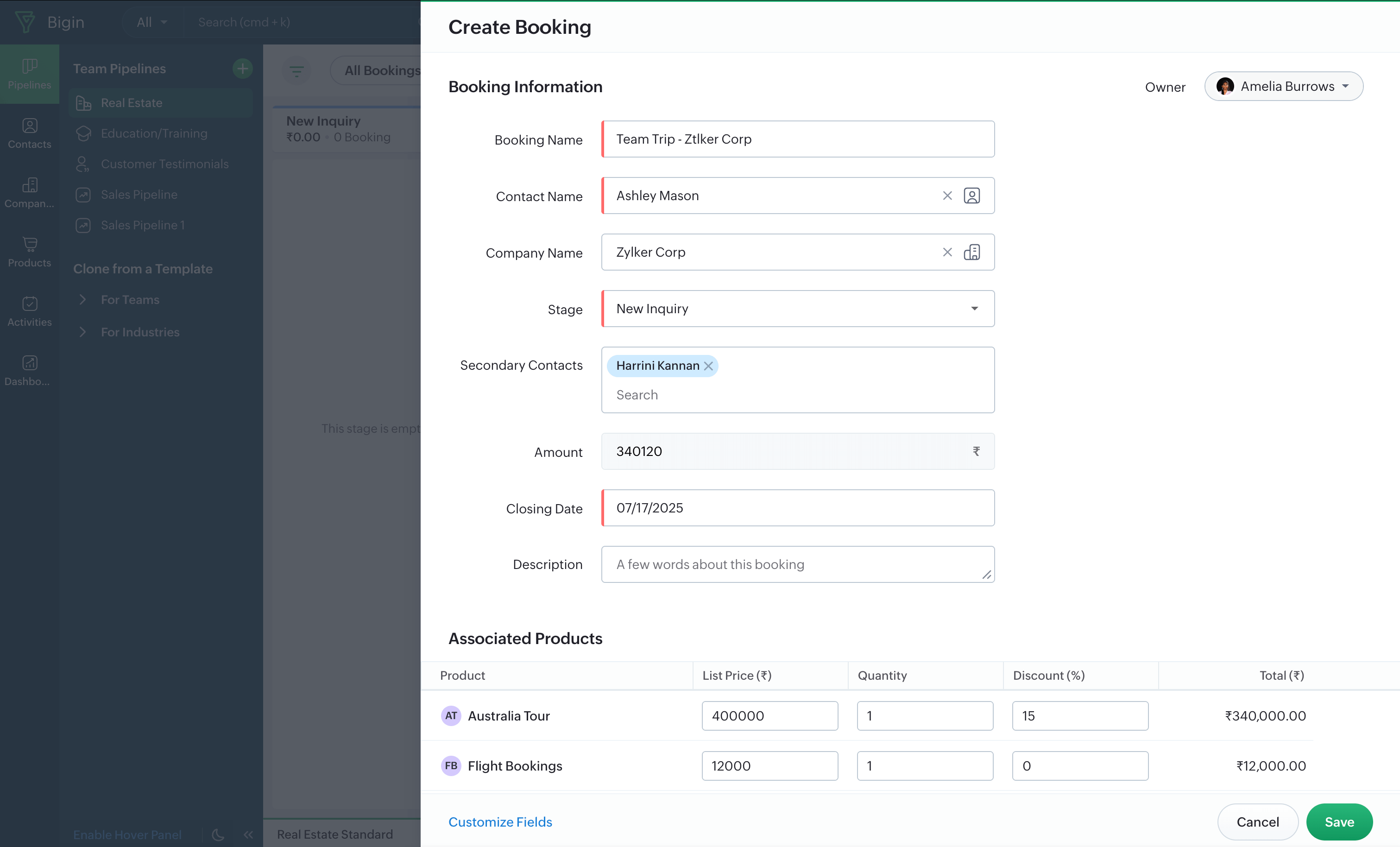Open contact lookup icon in Contact Name
Image resolution: width=1400 pixels, height=847 pixels.
pos(972,196)
